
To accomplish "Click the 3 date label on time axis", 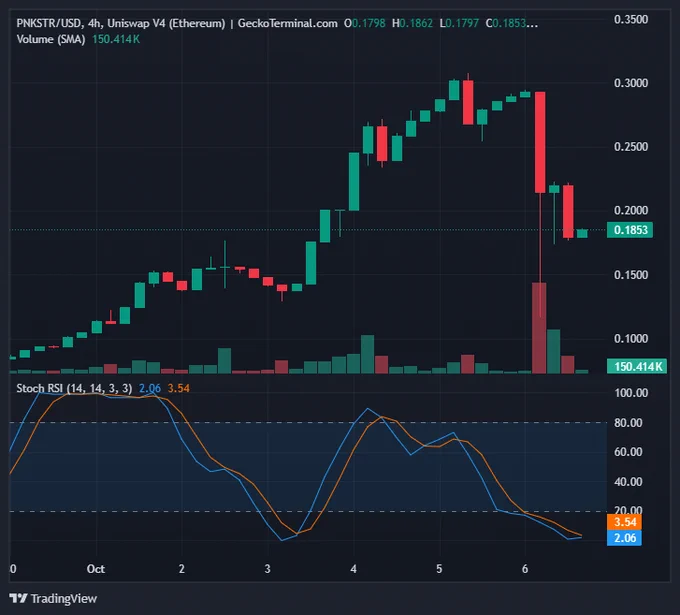I will point(268,569).
